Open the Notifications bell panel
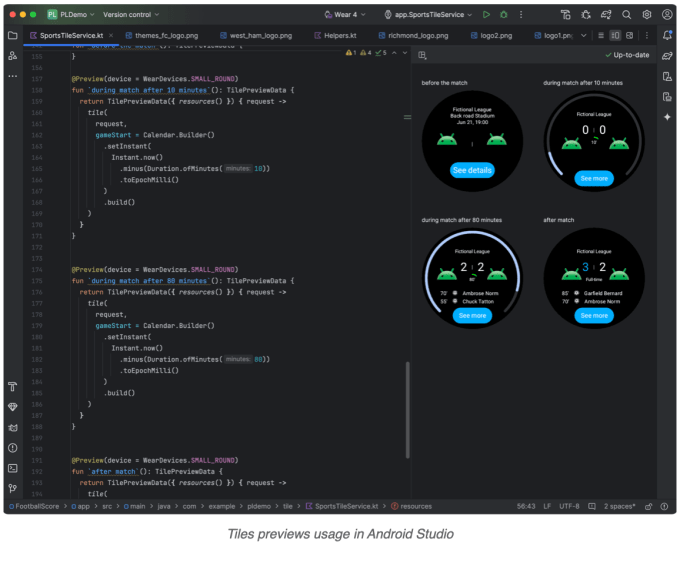This screenshot has width=680, height=562. [667, 35]
